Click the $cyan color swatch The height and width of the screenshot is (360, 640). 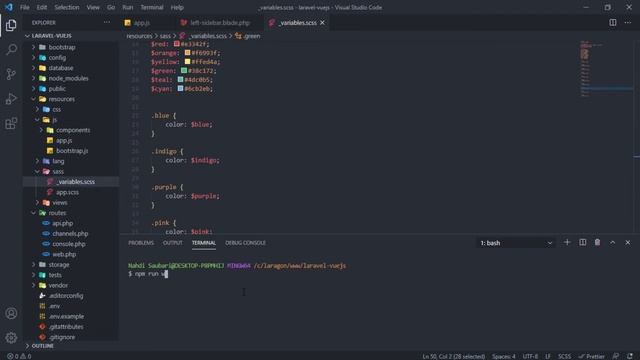coord(180,89)
